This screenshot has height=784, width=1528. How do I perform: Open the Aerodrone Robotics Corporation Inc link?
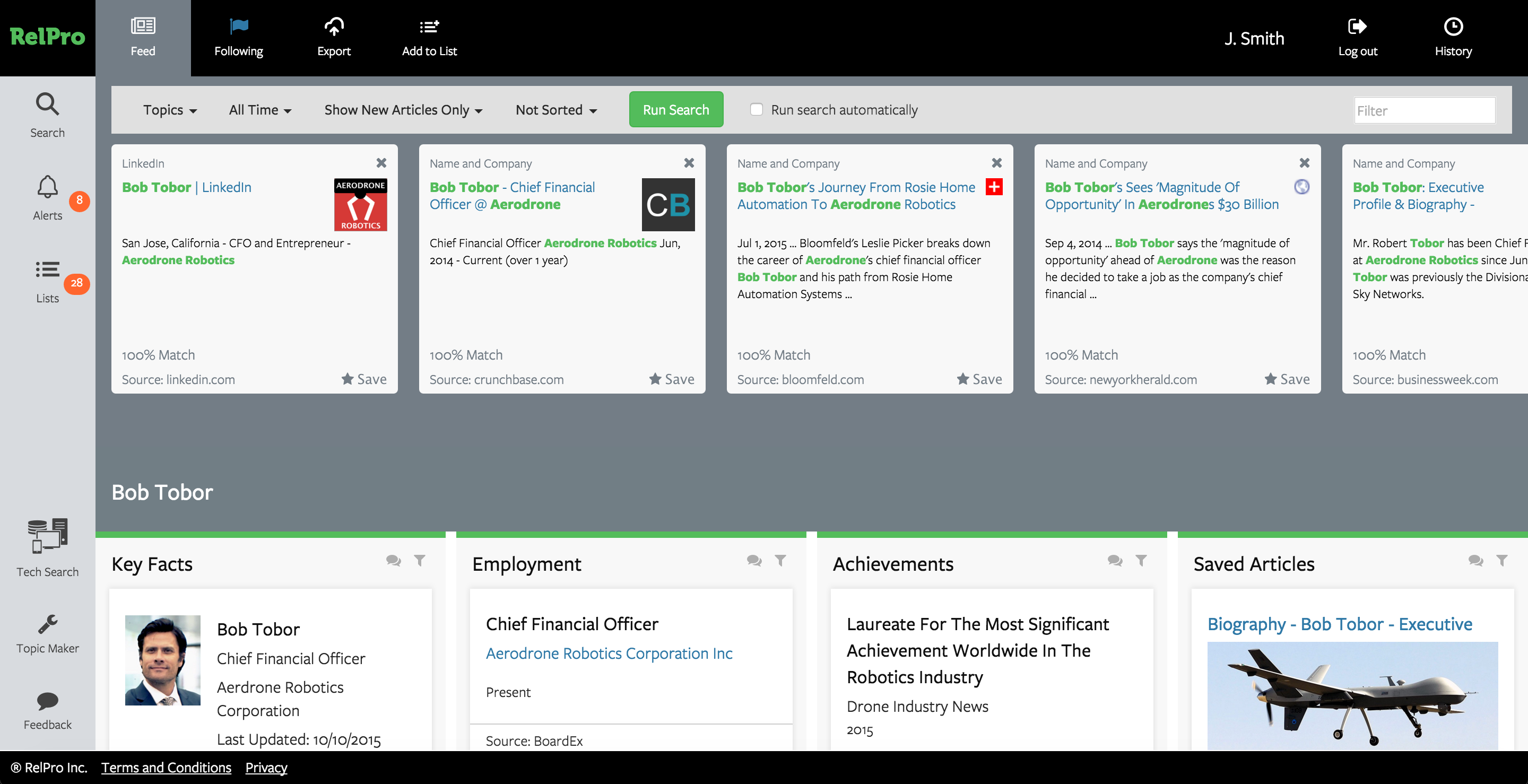609,653
